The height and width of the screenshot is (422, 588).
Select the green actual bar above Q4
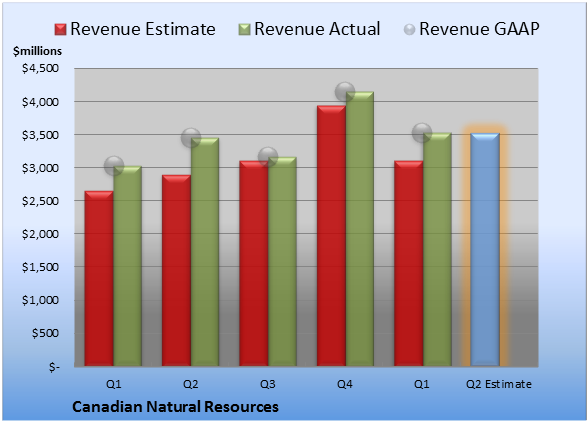pyautogui.click(x=360, y=229)
